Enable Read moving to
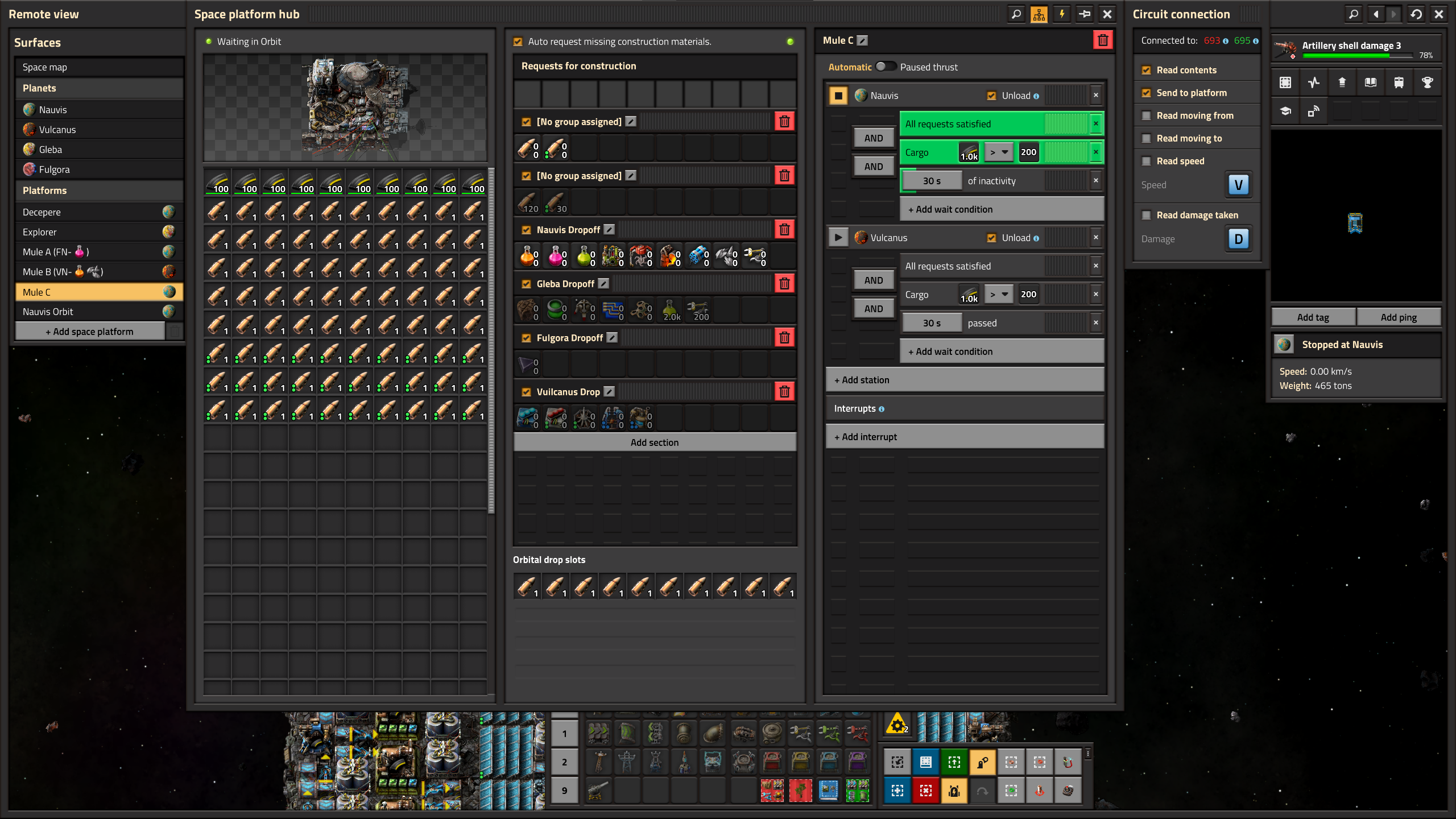This screenshot has width=1456, height=819. click(1147, 138)
